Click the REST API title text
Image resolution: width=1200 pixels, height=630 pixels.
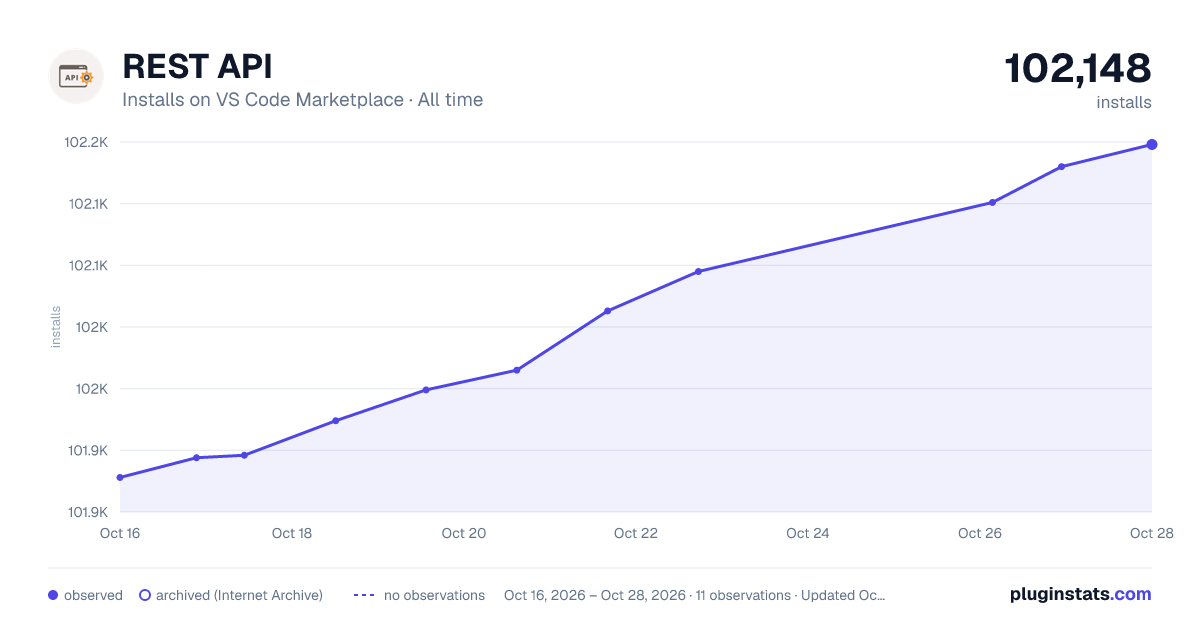coord(197,66)
